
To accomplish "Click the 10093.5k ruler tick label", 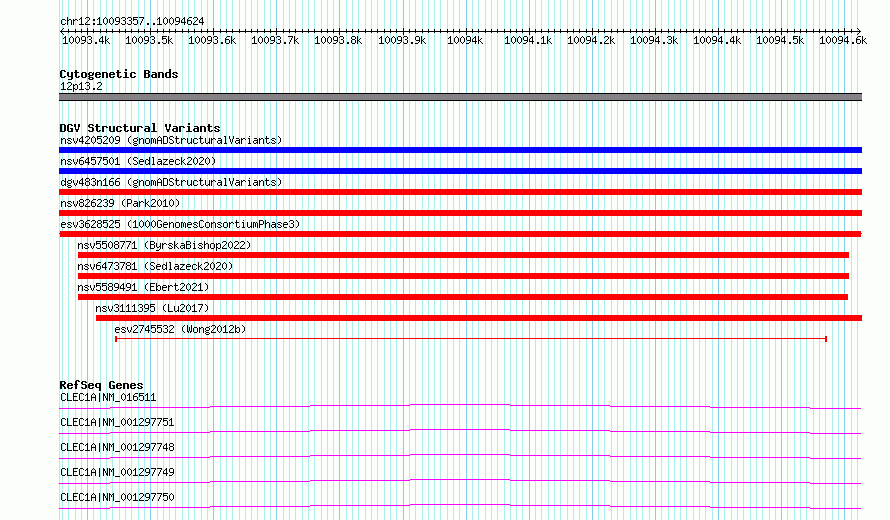I will (x=149, y=40).
